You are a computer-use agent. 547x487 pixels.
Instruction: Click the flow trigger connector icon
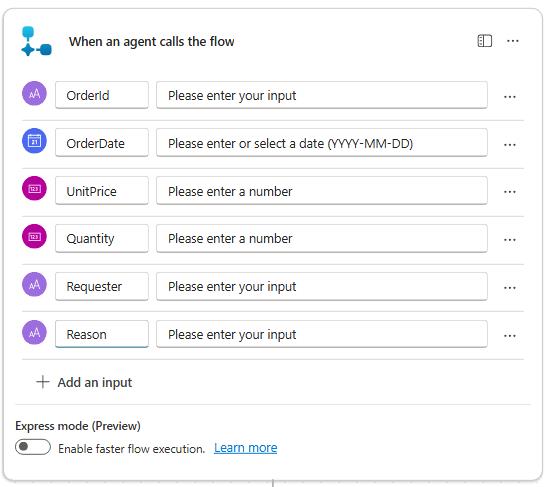[x=36, y=41]
